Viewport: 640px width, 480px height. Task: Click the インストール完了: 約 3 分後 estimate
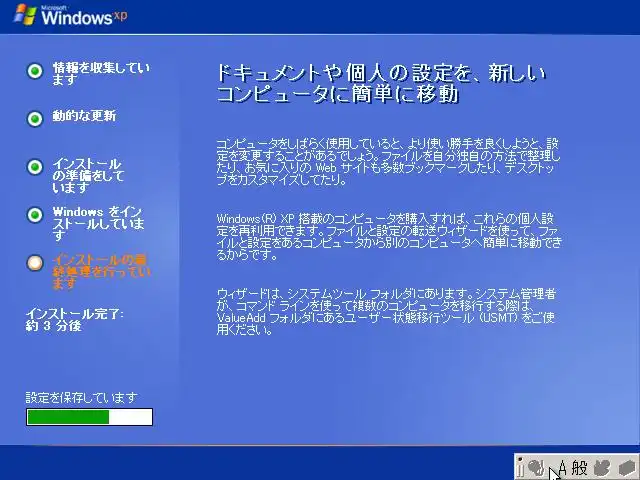pyautogui.click(x=75, y=320)
